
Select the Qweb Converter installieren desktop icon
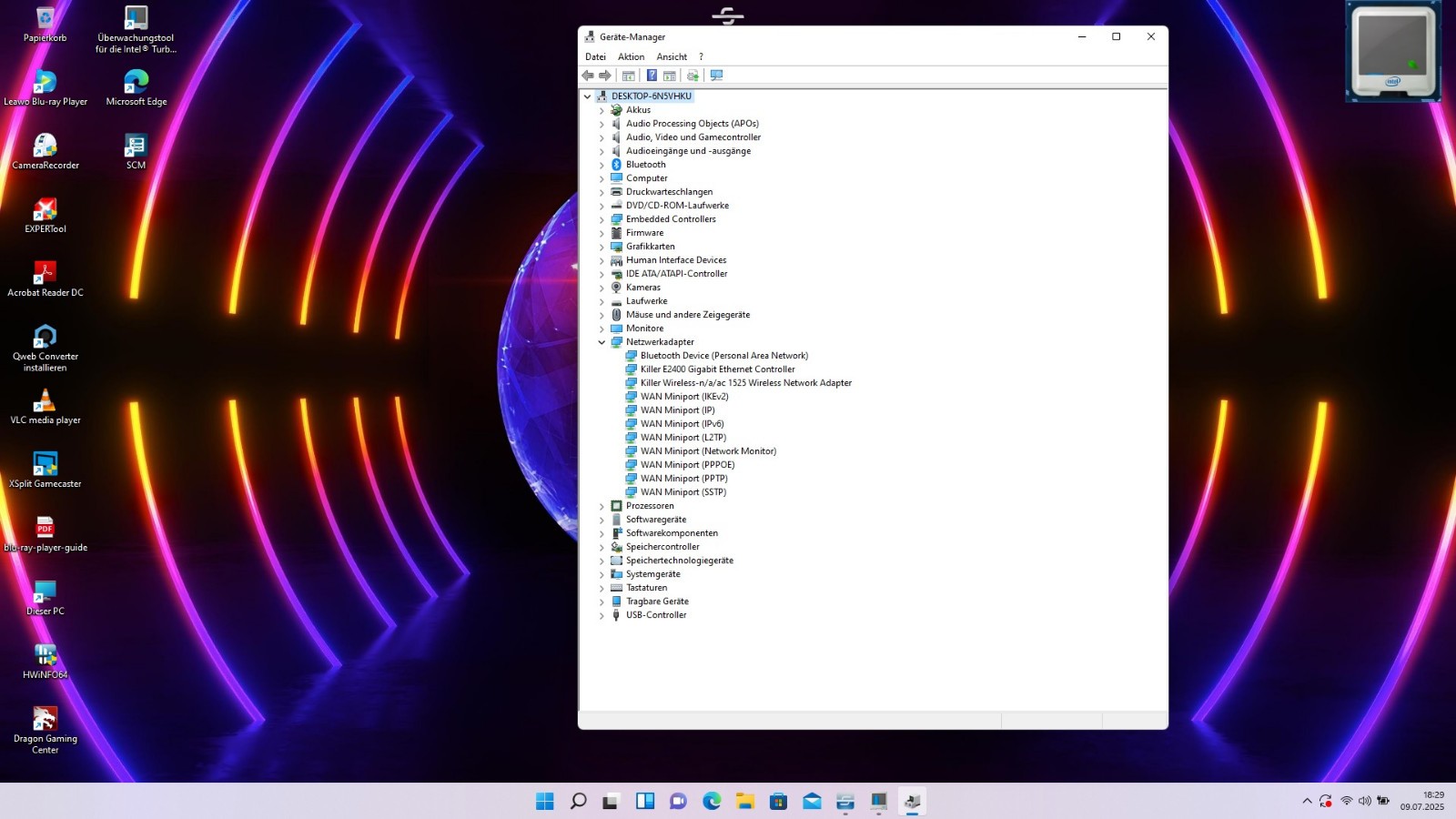[45, 349]
